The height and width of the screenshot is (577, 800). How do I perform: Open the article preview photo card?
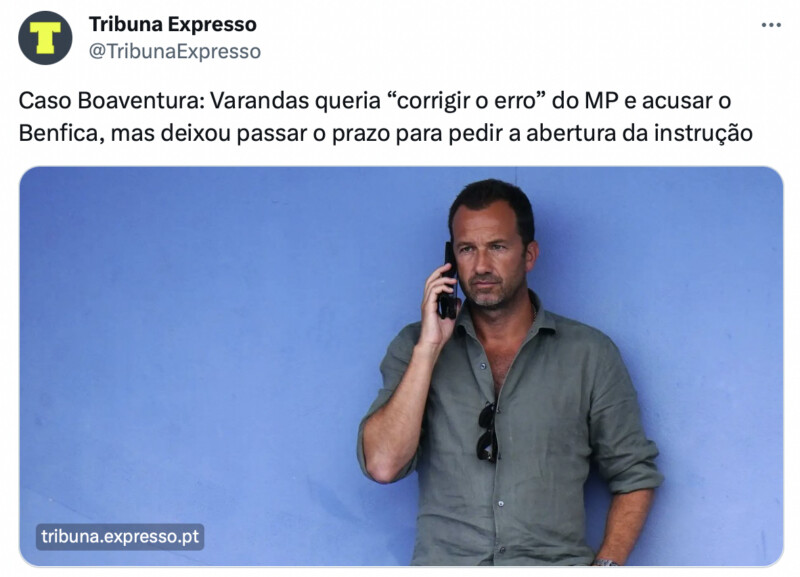pyautogui.click(x=401, y=366)
